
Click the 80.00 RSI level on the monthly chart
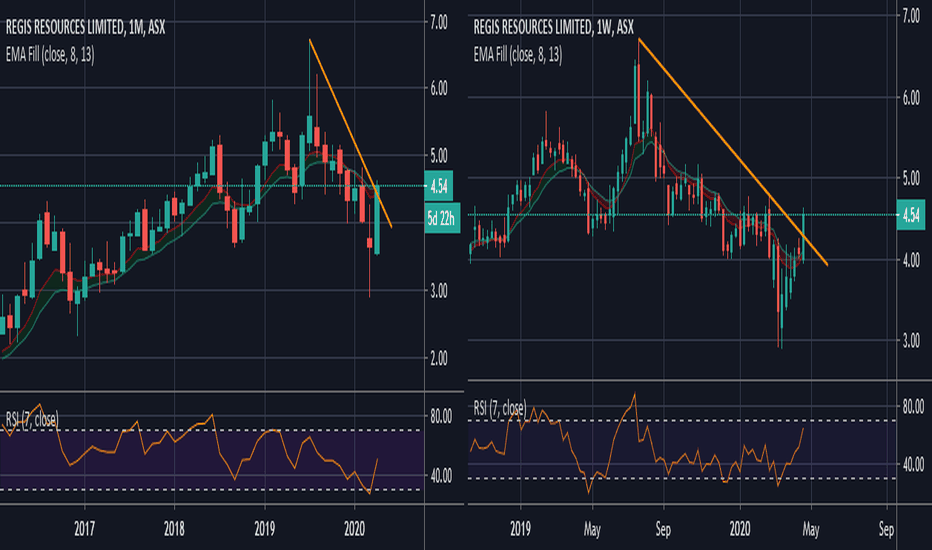(440, 416)
